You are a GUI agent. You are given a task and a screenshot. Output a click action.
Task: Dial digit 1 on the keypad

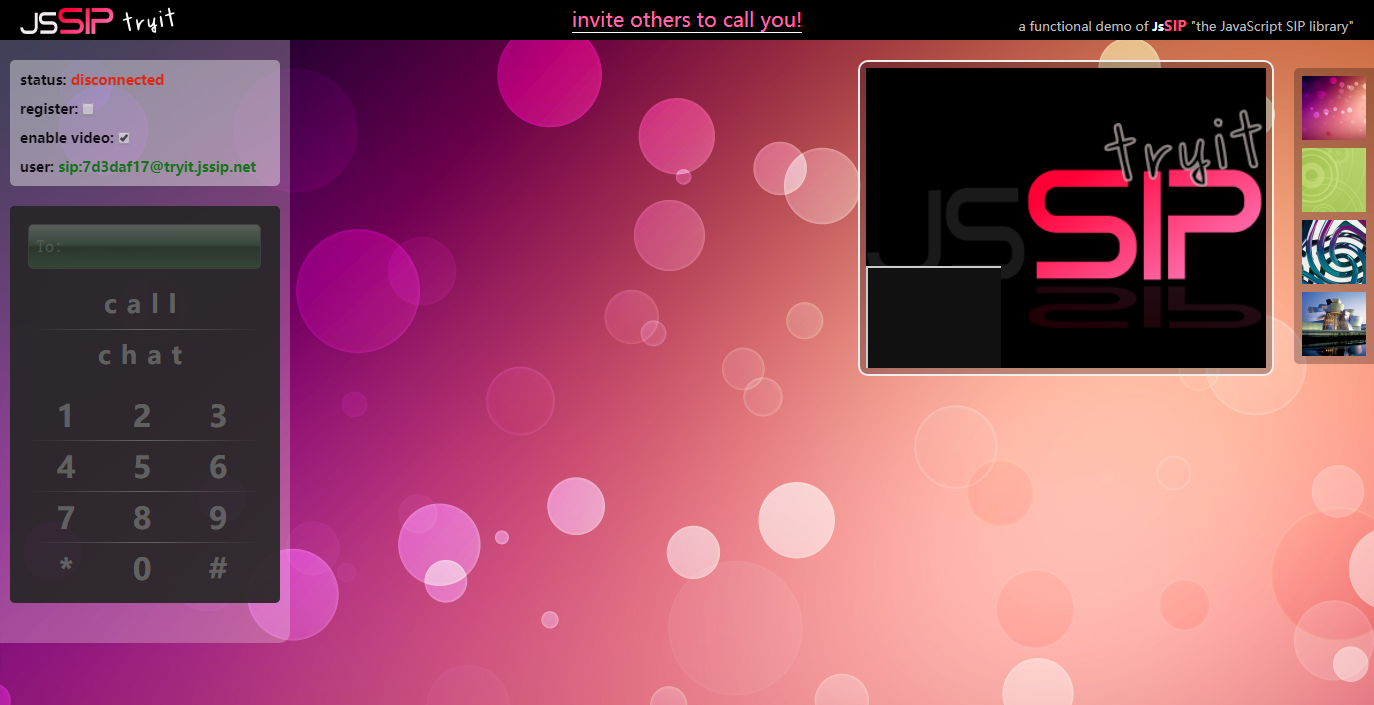(66, 416)
